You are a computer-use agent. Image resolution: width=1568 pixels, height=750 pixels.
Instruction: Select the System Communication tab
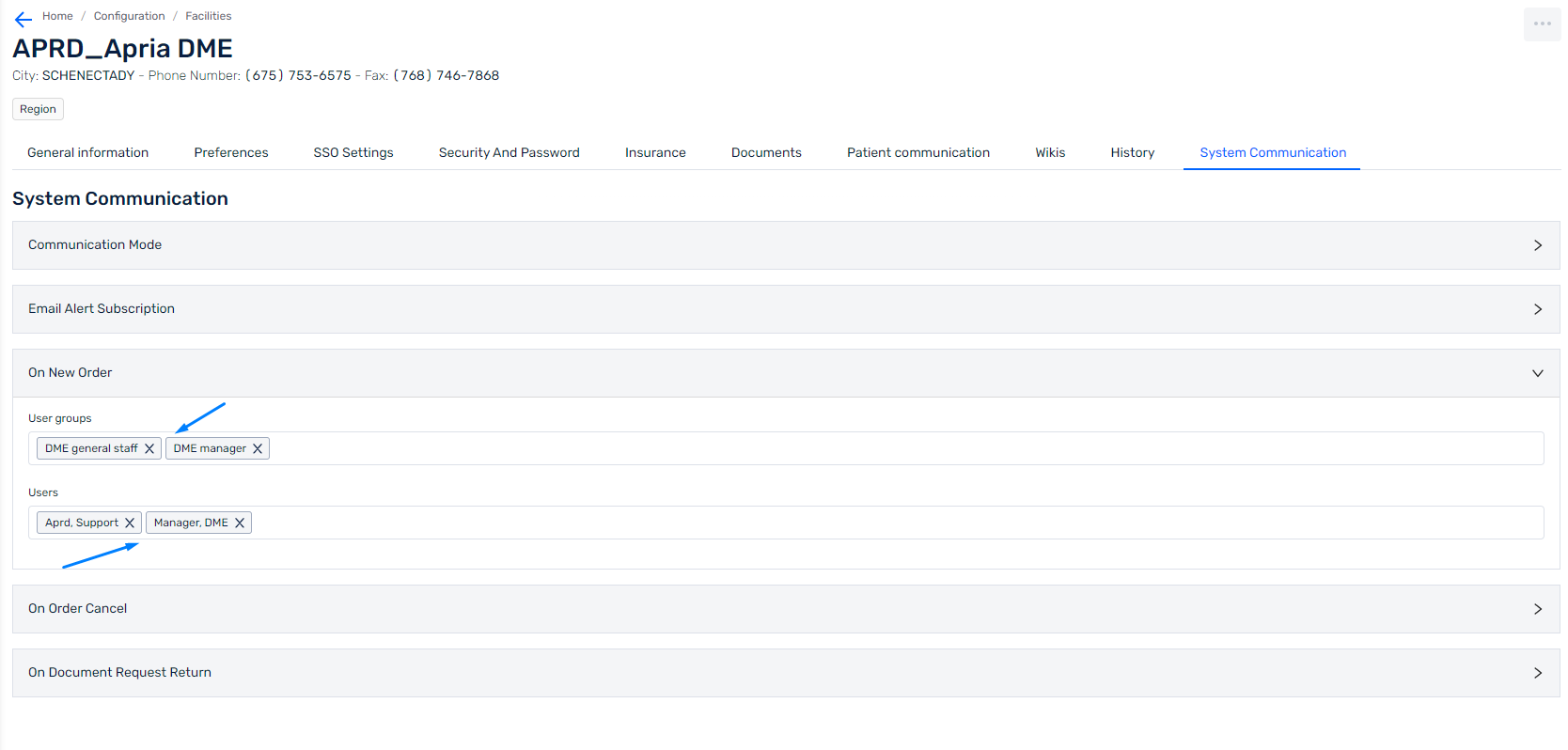[1272, 152]
